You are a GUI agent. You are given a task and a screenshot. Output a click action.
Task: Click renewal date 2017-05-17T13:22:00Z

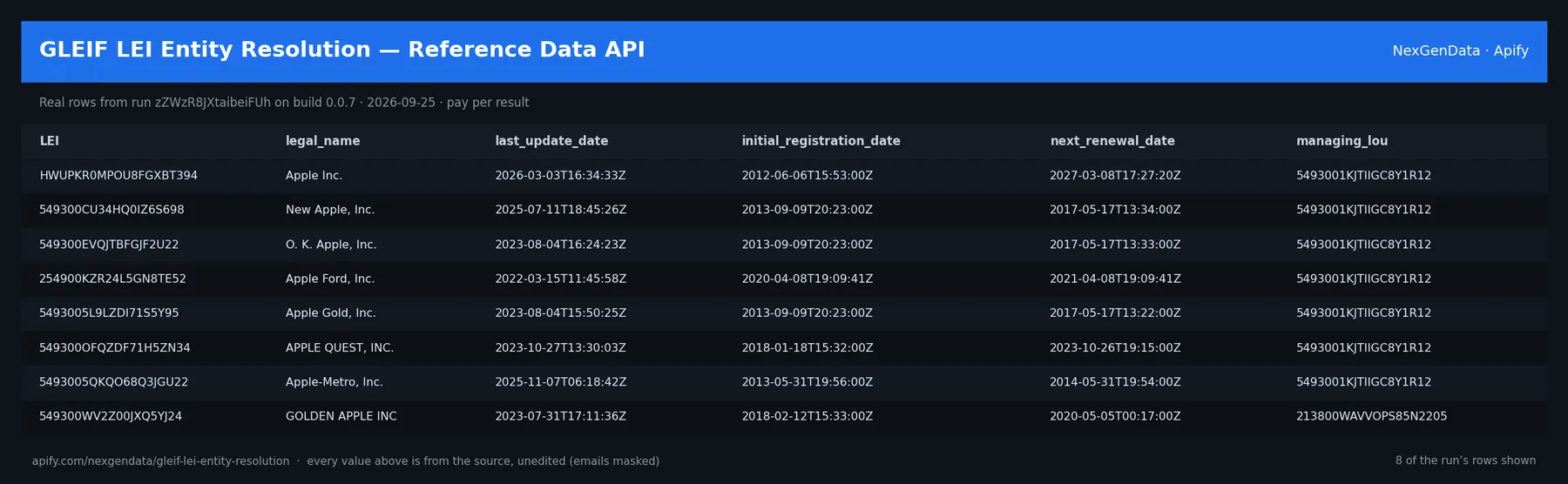(x=1115, y=313)
